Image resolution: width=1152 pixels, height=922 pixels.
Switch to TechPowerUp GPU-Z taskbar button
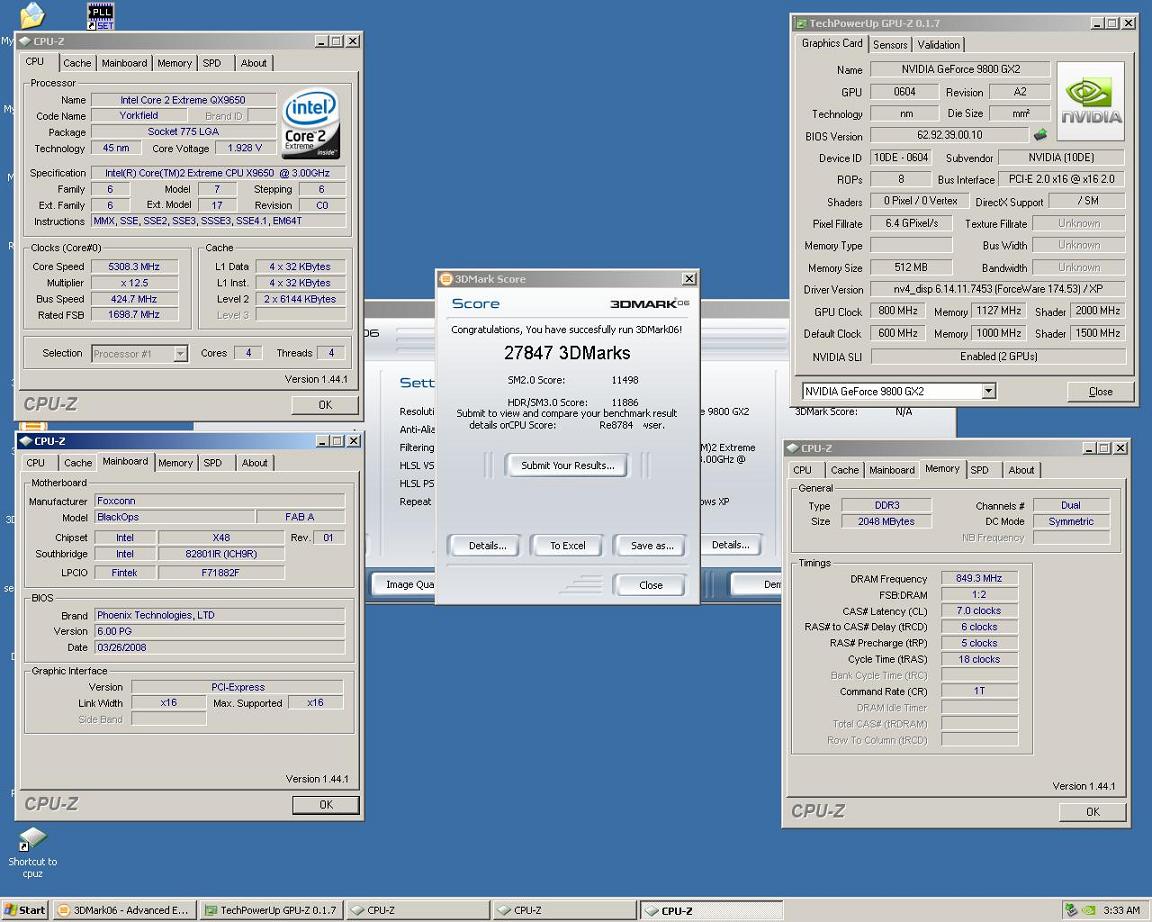[271, 910]
